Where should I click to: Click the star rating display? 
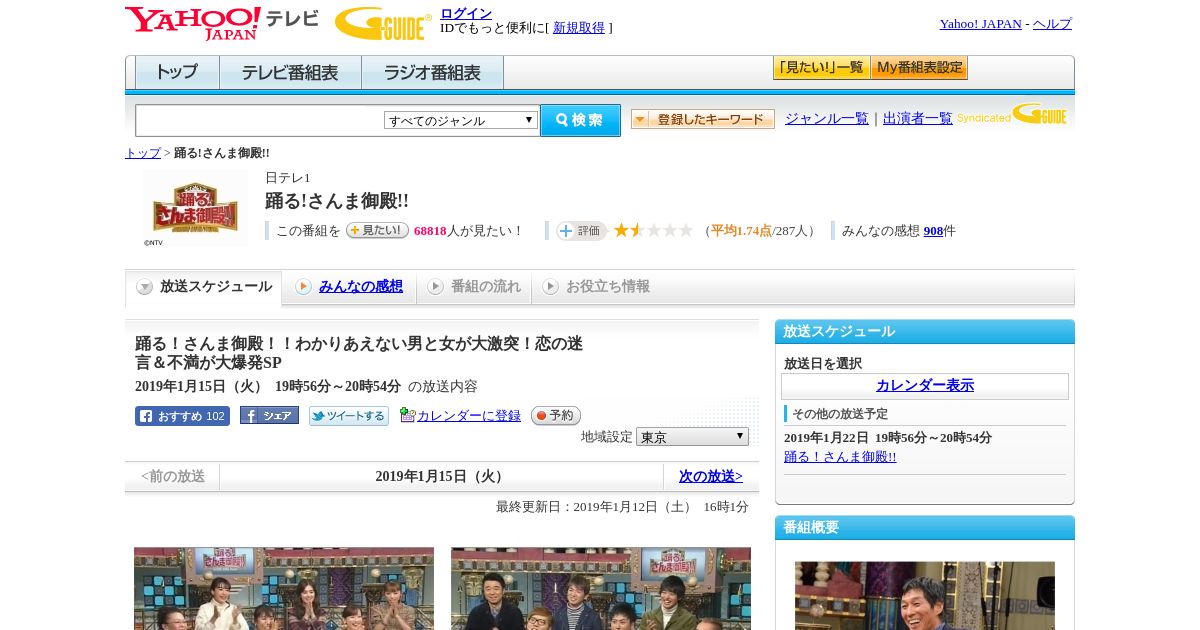point(653,230)
